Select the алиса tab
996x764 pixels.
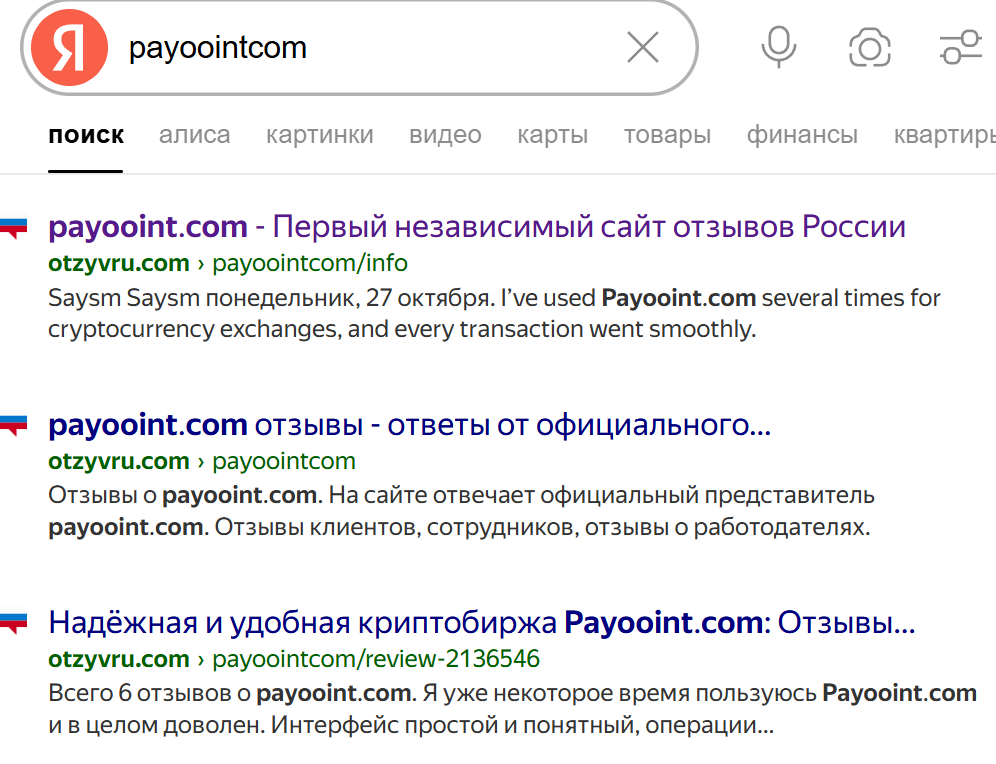pyautogui.click(x=194, y=135)
